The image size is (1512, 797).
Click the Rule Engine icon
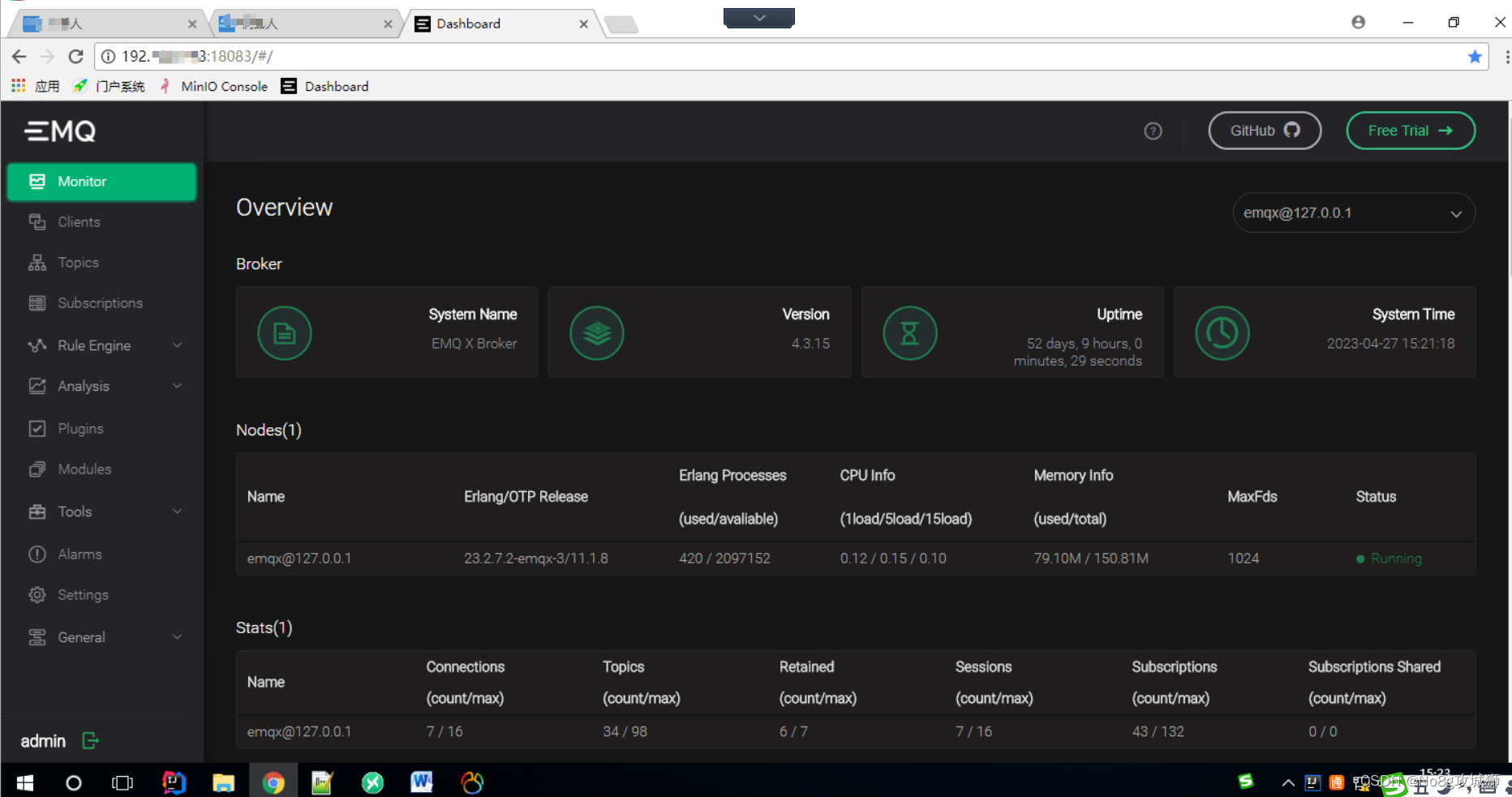tap(37, 345)
